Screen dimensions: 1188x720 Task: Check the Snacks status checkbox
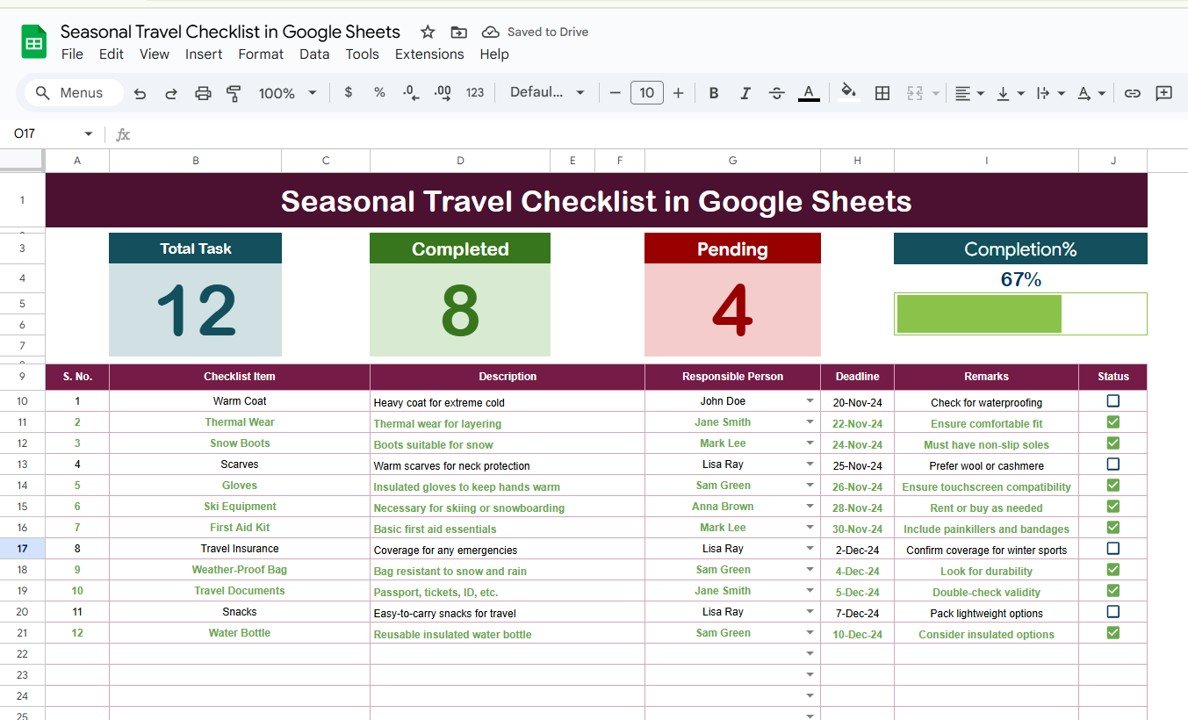coord(1112,611)
